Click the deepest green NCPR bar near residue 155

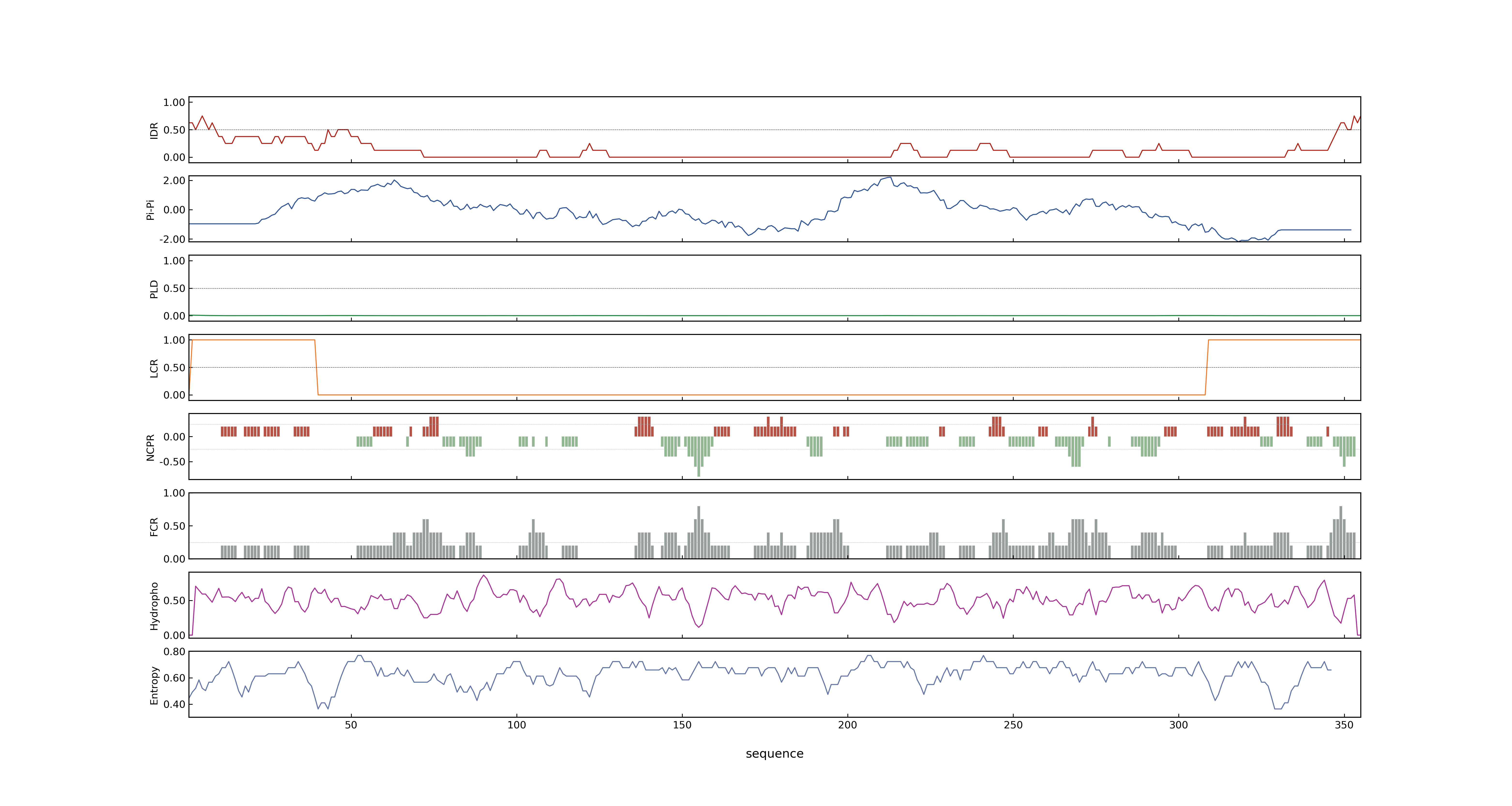(698, 456)
